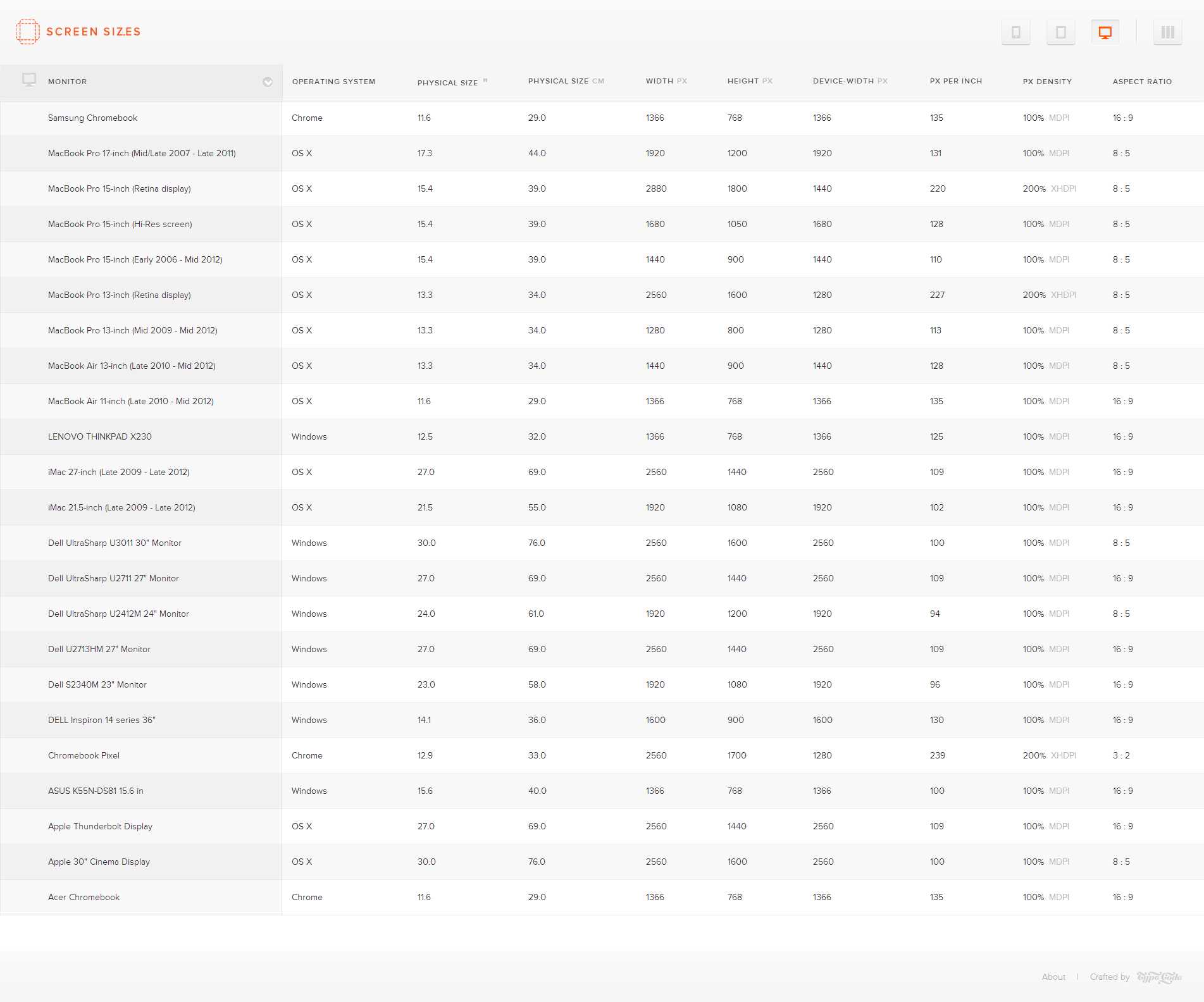Click the 21.5 physical size value
1204x1002 pixels.
pyautogui.click(x=425, y=507)
